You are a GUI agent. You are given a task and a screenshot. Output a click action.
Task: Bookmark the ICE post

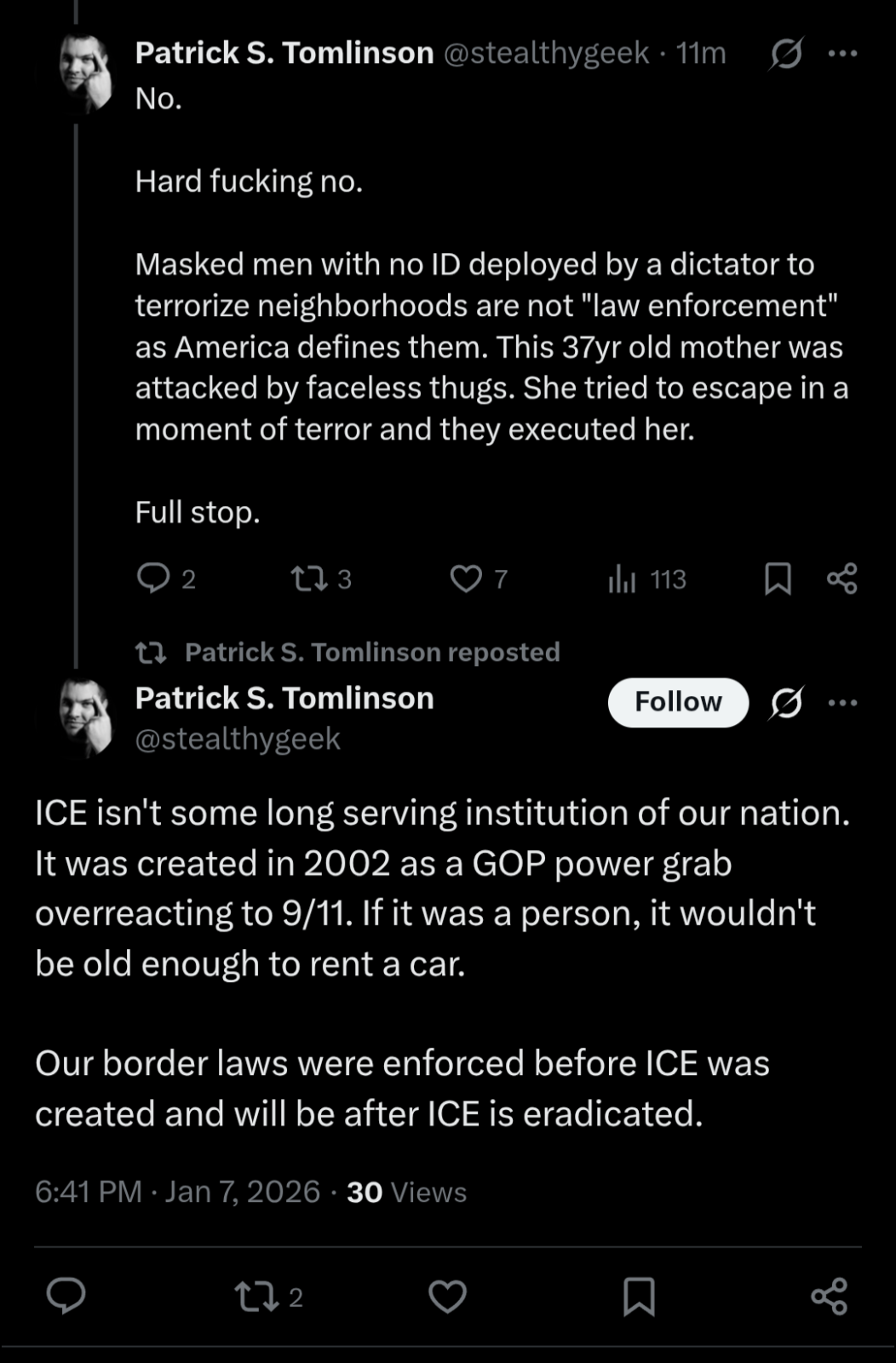point(639,1297)
